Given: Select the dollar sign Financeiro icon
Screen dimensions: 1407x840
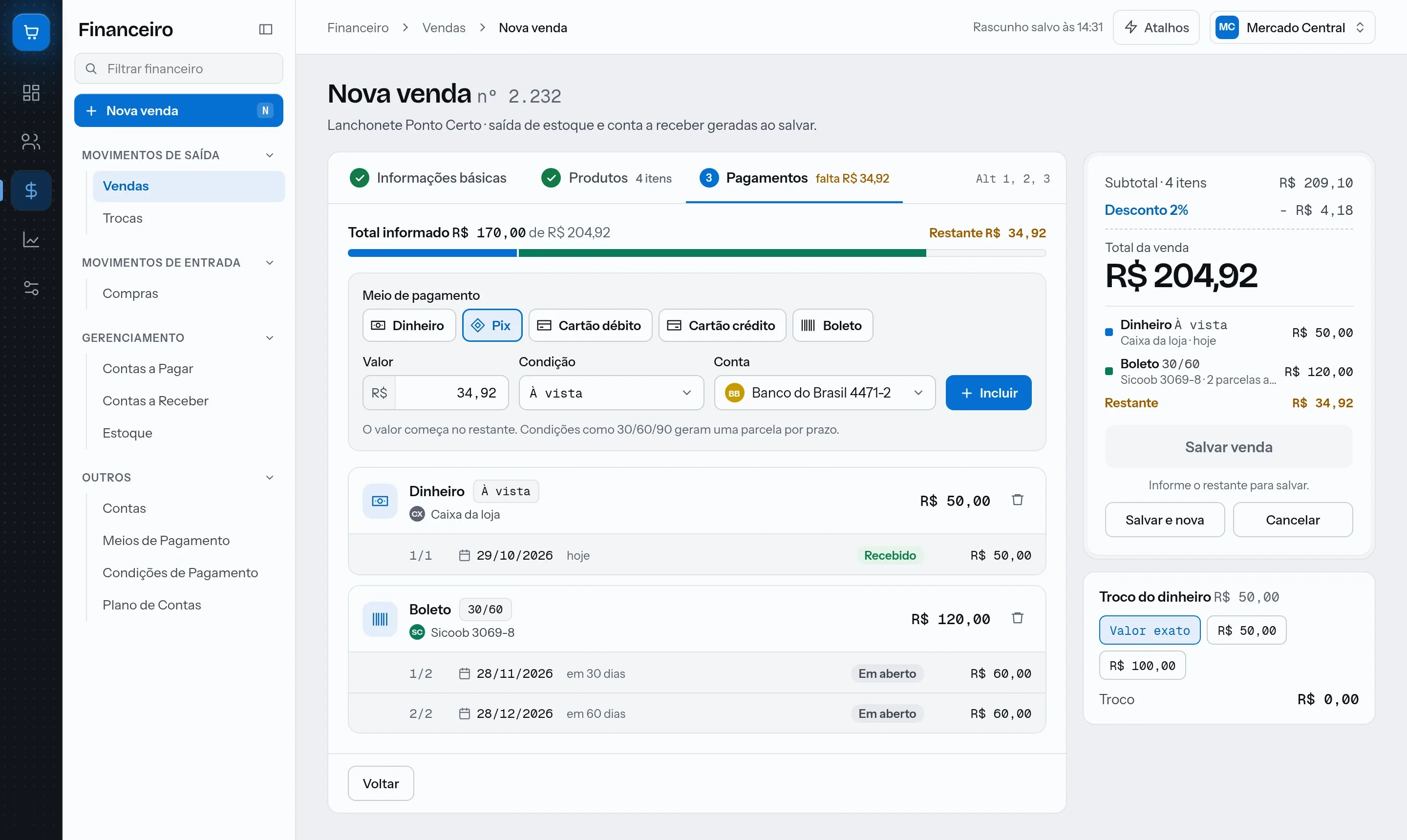Looking at the screenshot, I should coord(31,191).
